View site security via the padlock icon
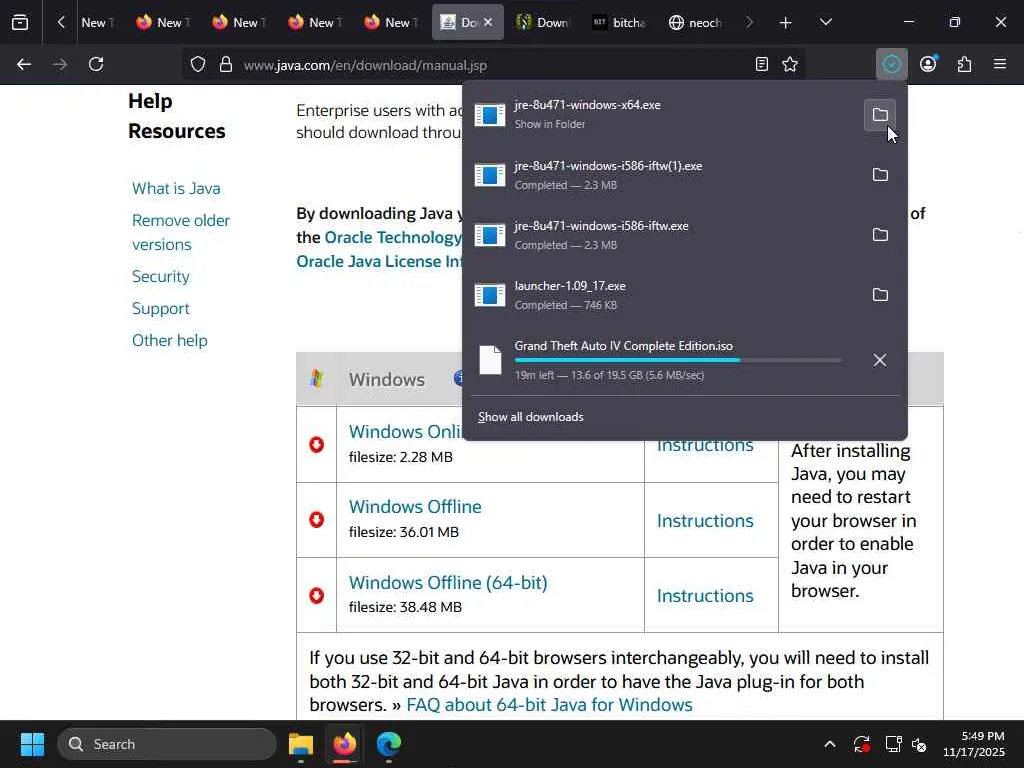Screen dimensions: 1024x768 coord(226,65)
